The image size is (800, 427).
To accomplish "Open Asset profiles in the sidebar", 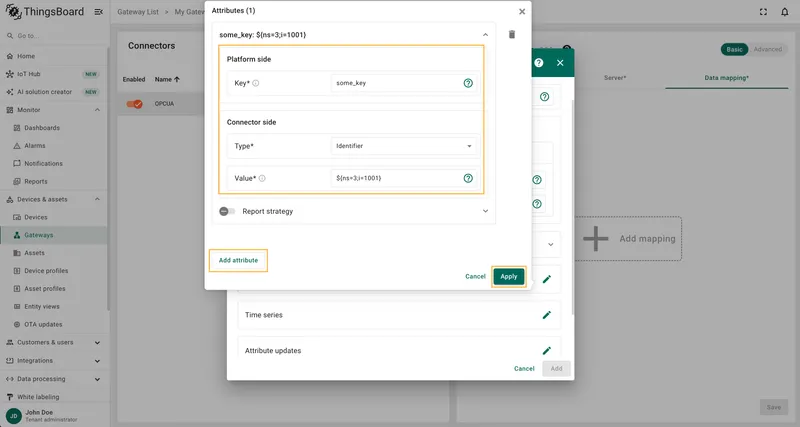I will [x=54, y=288].
